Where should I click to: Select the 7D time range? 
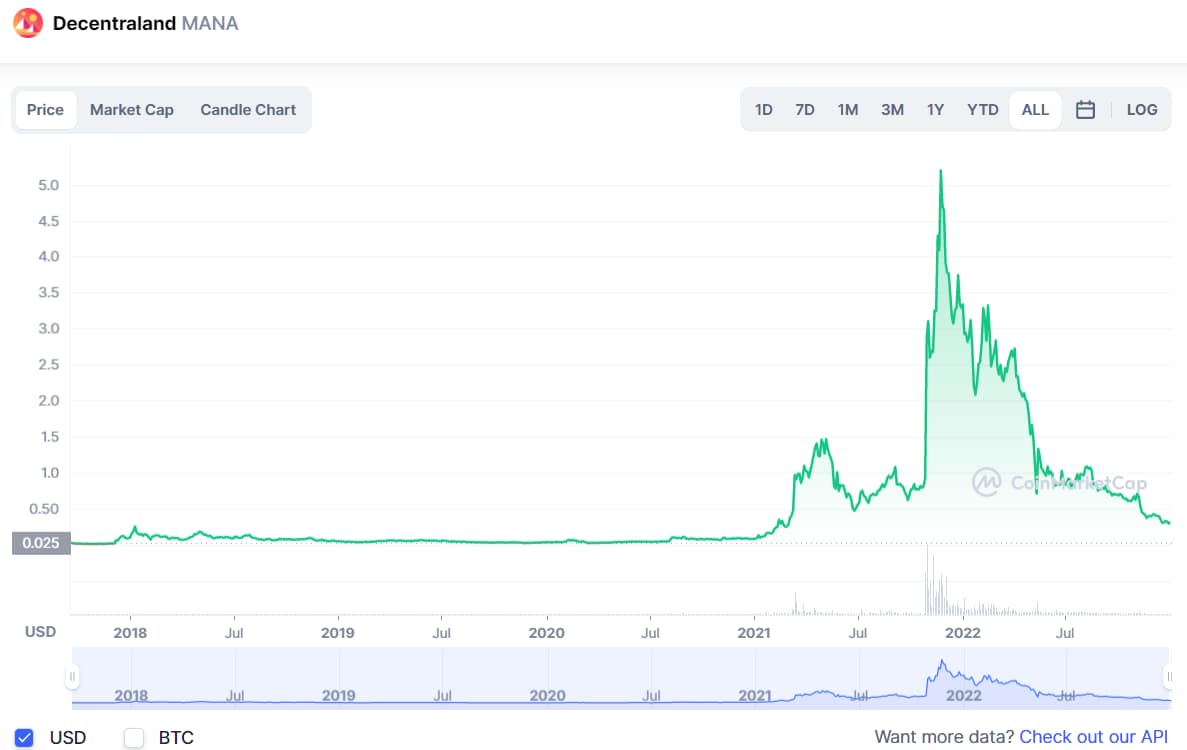(805, 110)
